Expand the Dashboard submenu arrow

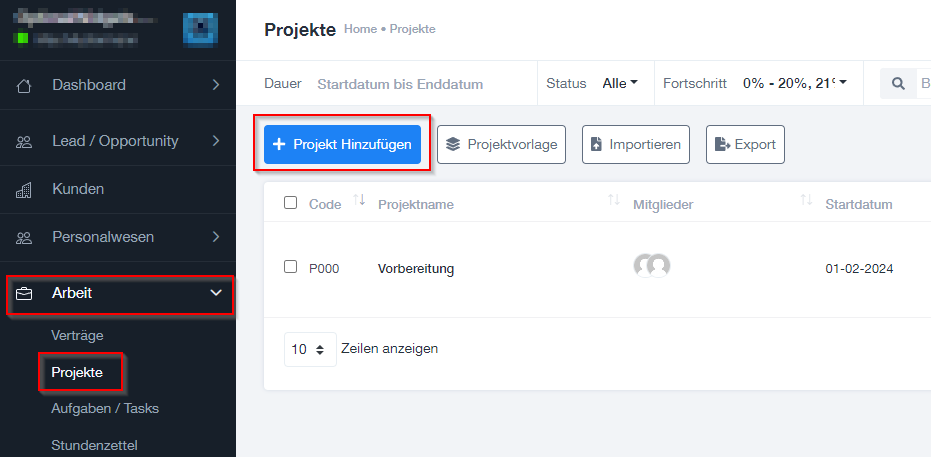pyautogui.click(x=216, y=85)
